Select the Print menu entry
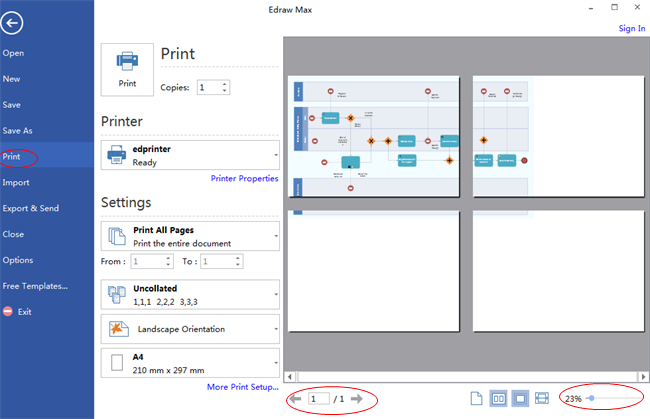 [x=12, y=157]
